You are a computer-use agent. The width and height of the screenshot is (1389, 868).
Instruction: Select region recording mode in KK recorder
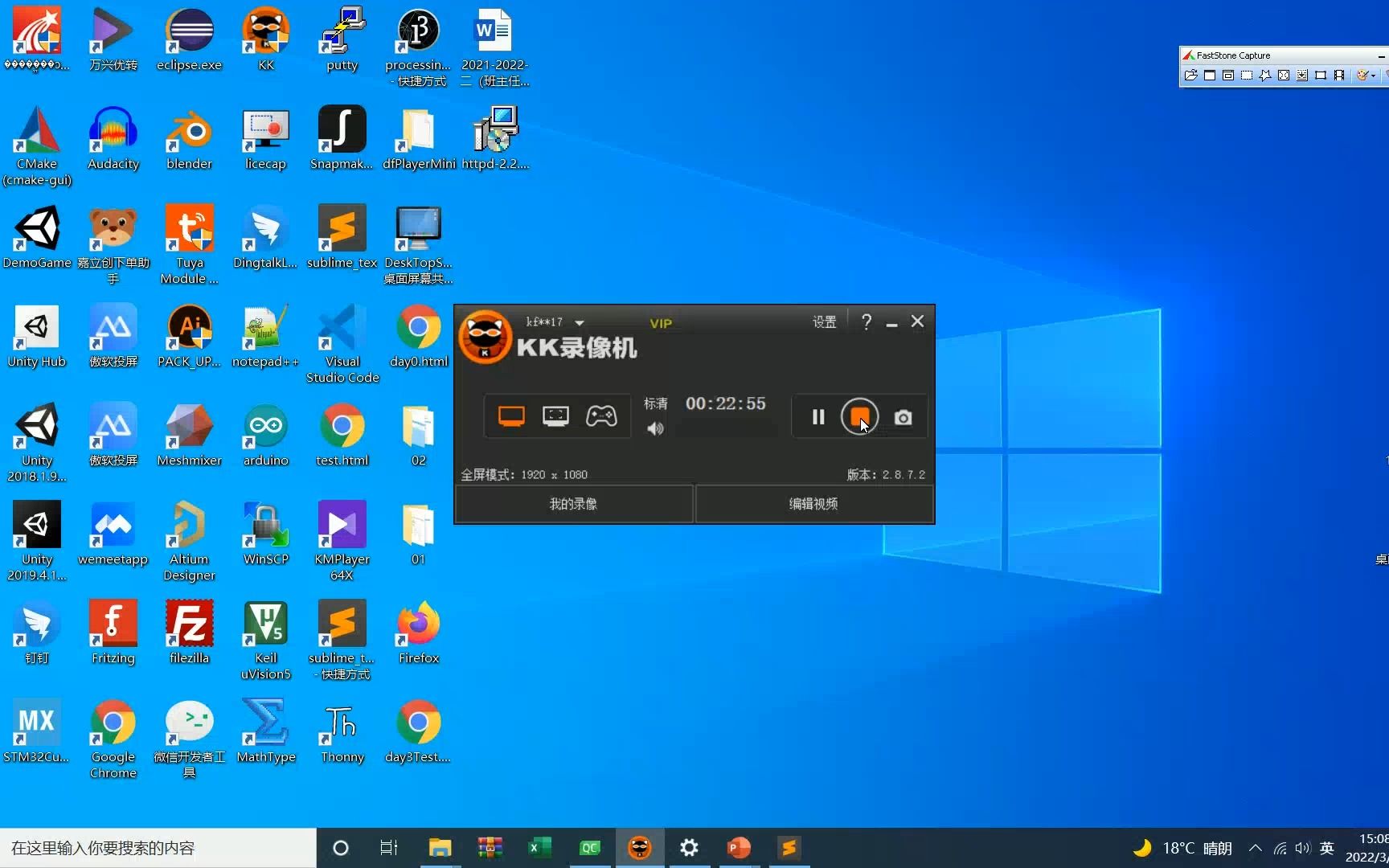click(555, 416)
